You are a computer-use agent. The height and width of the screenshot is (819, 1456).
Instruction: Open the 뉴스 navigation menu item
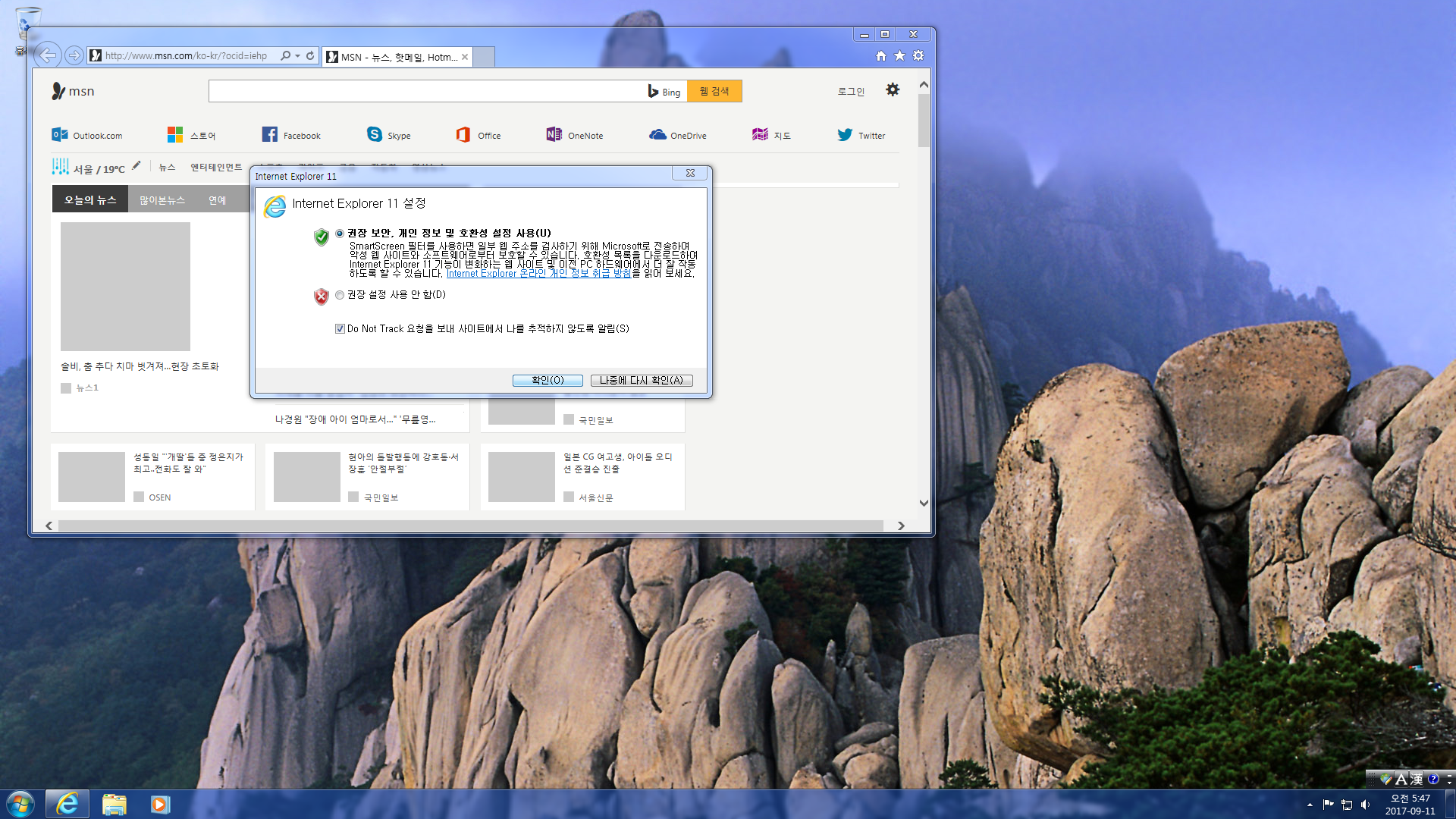167,168
